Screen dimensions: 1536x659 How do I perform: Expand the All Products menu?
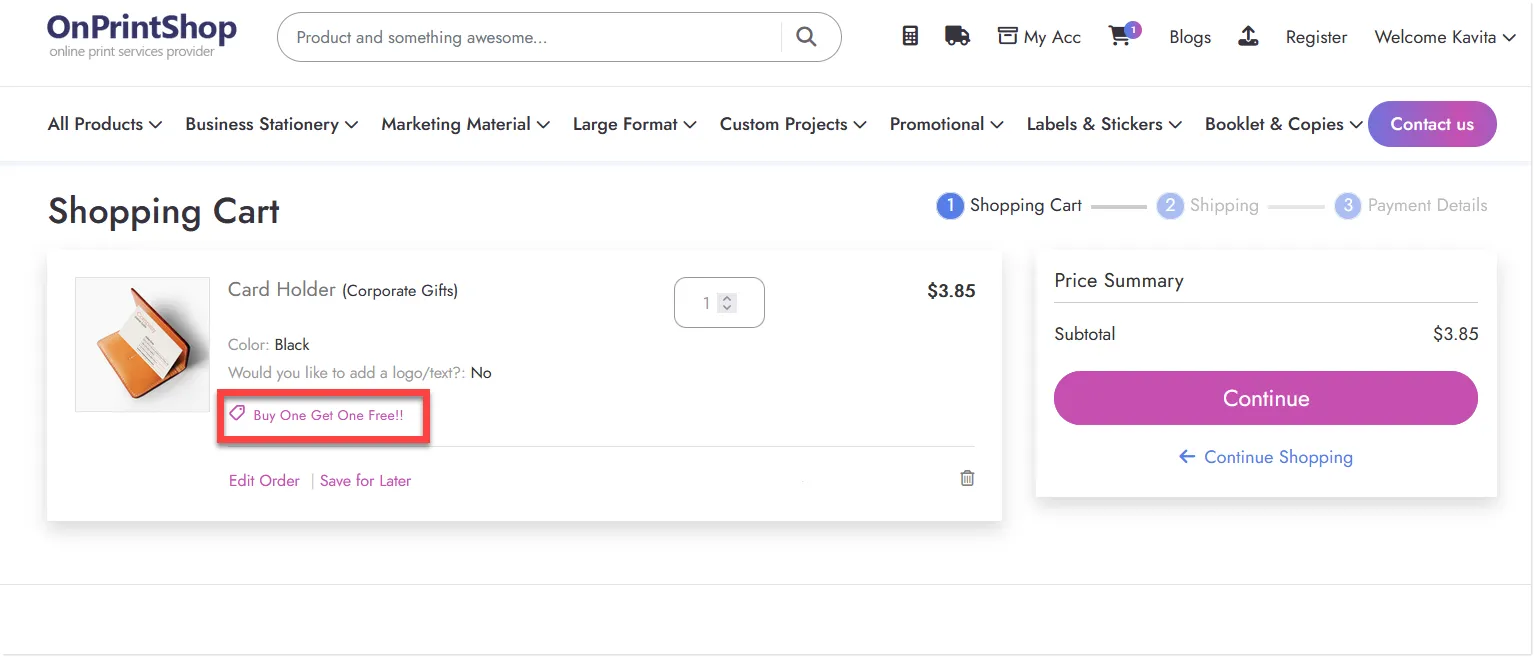click(x=105, y=124)
